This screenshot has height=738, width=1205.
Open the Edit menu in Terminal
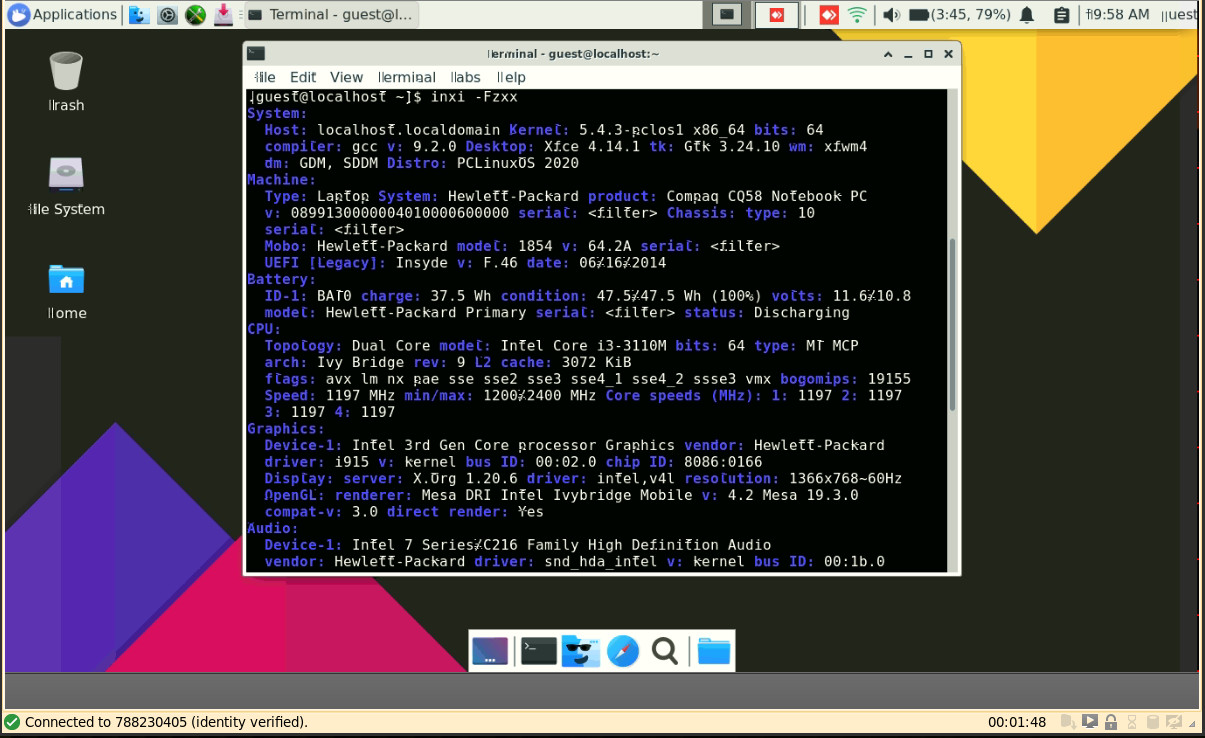click(x=303, y=77)
